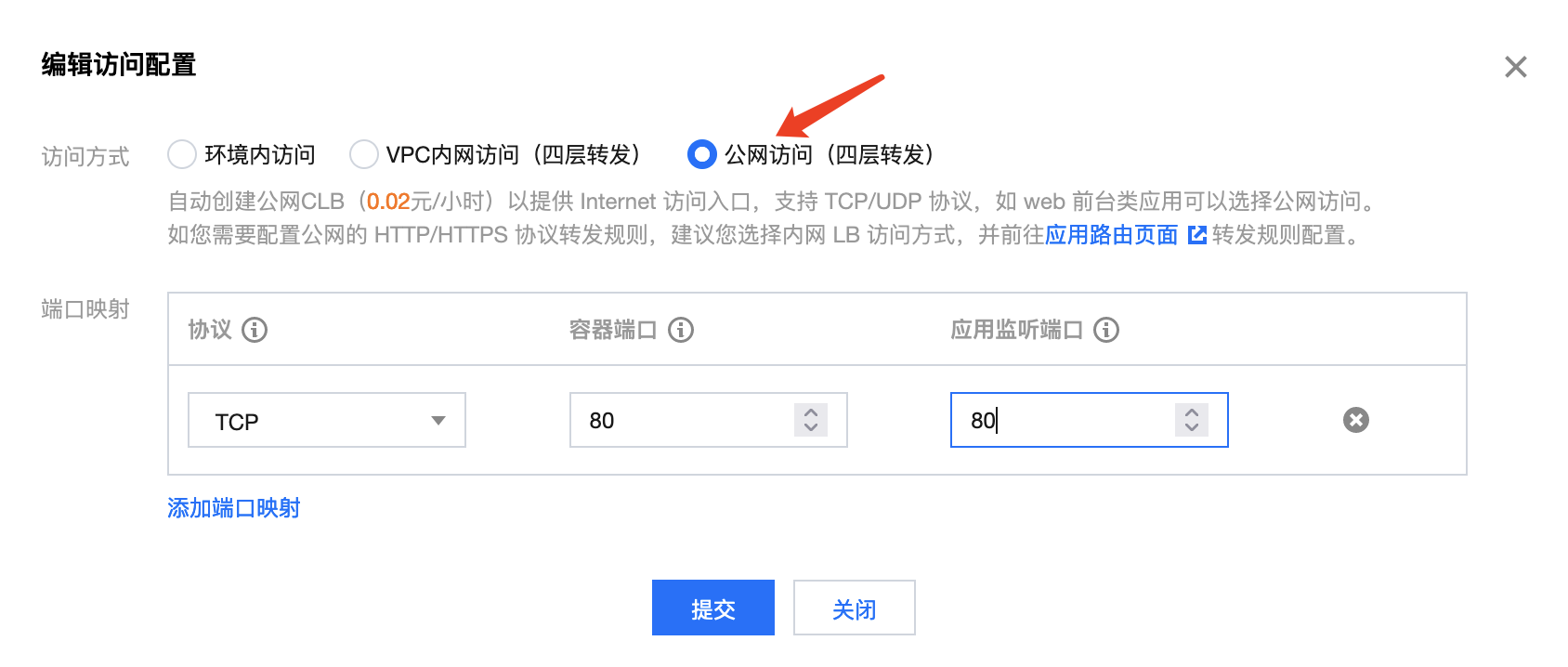Decrease 容器端口 value with down arrow
Image resolution: width=1568 pixels, height=667 pixels.
811,427
